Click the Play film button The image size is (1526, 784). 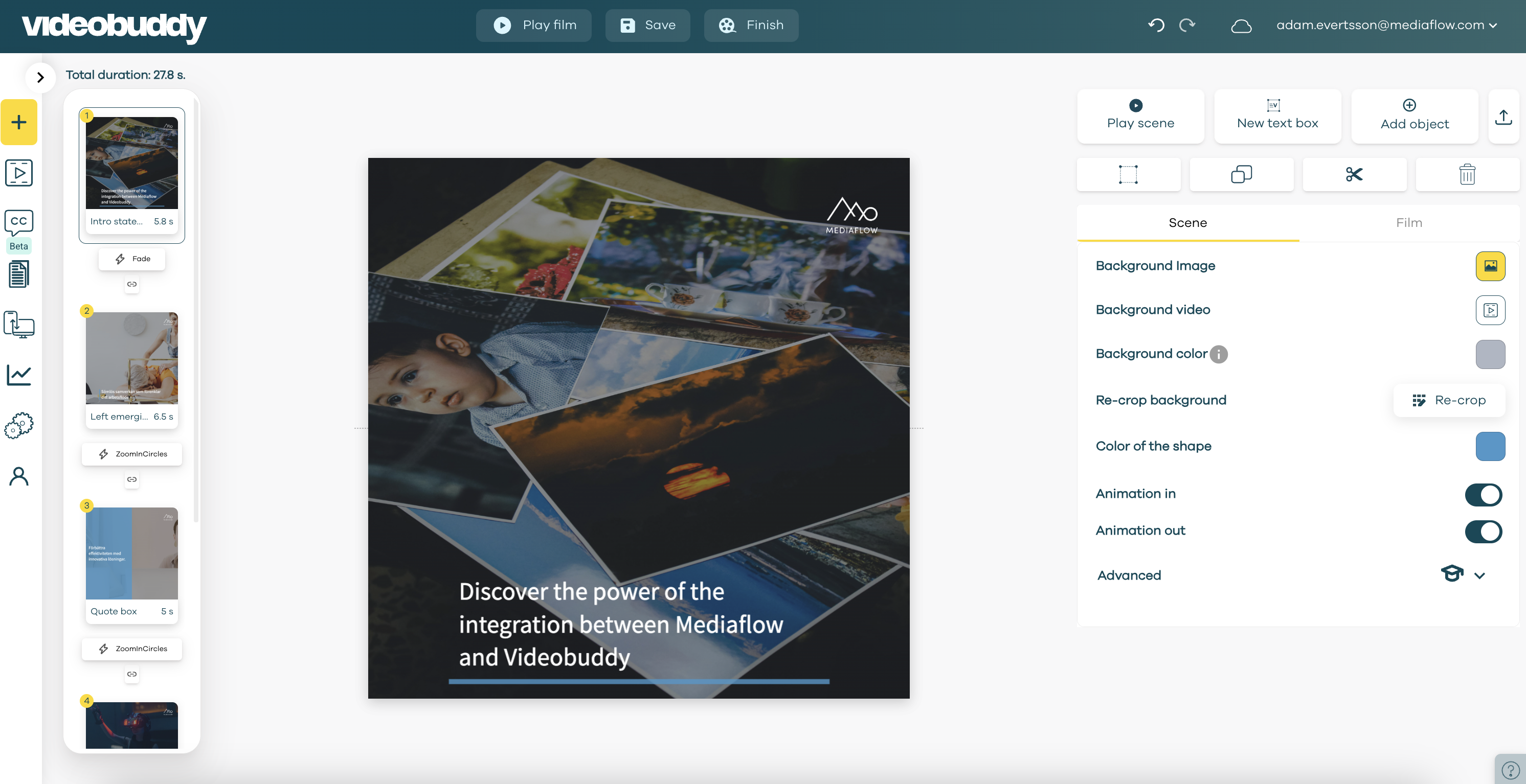(534, 25)
